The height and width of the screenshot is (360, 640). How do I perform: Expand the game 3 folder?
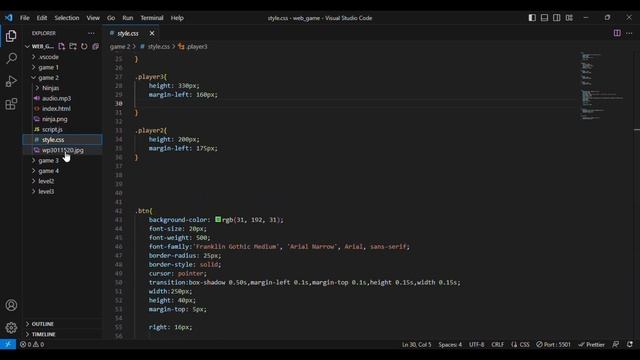[x=49, y=160]
